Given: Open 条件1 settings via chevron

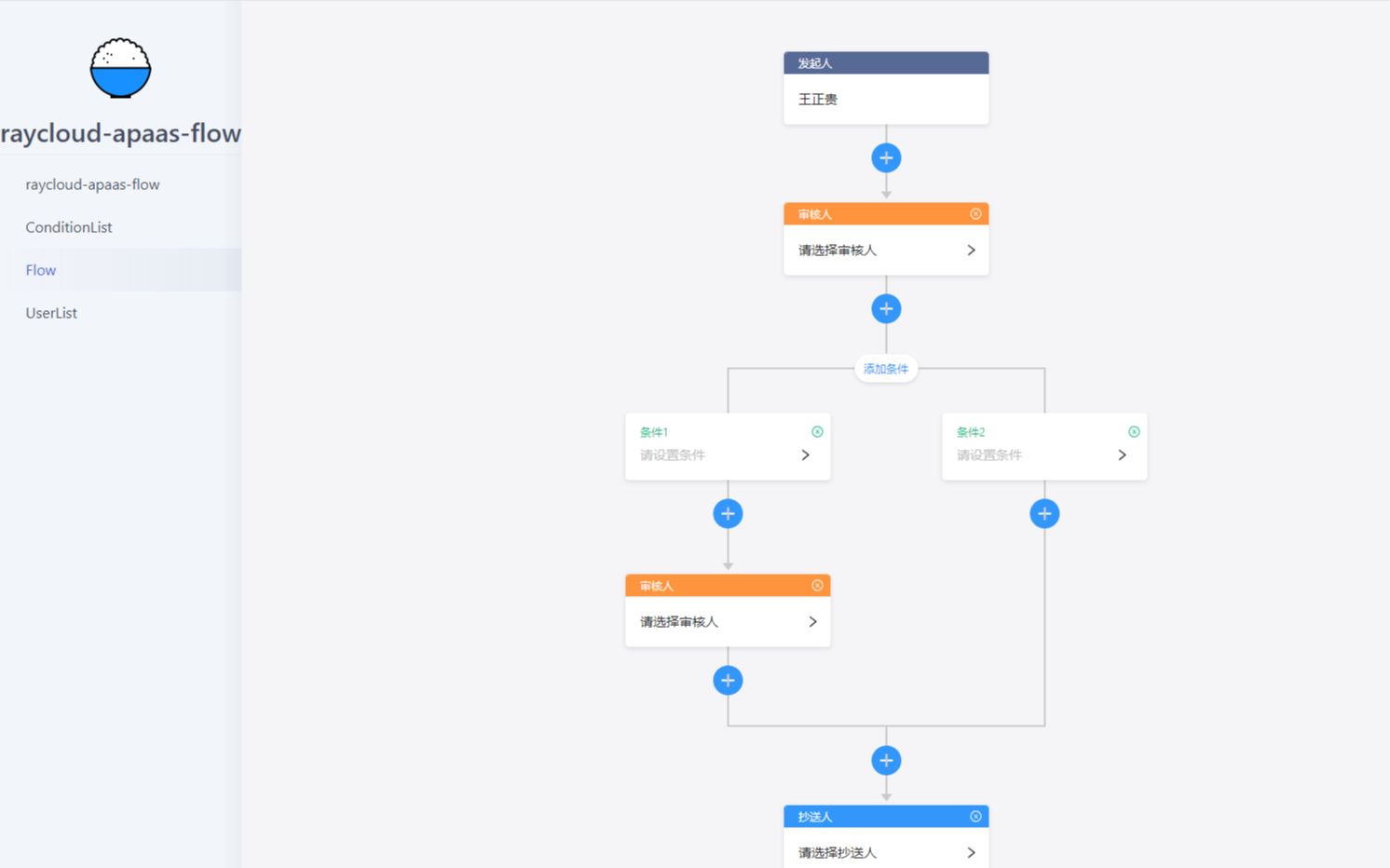Looking at the screenshot, I should pyautogui.click(x=806, y=455).
